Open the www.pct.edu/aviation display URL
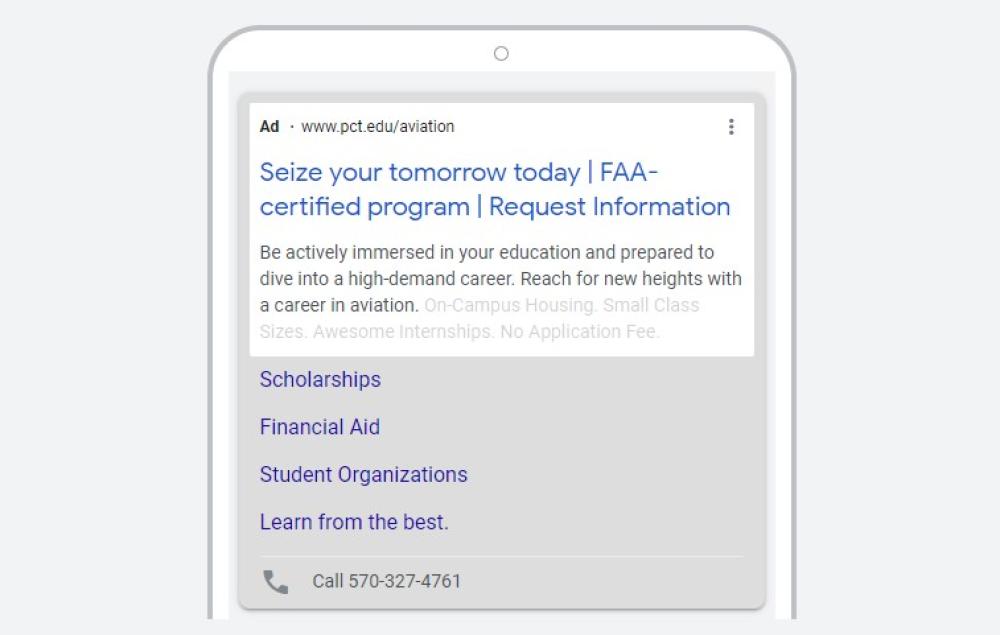1000x635 pixels. pos(378,127)
